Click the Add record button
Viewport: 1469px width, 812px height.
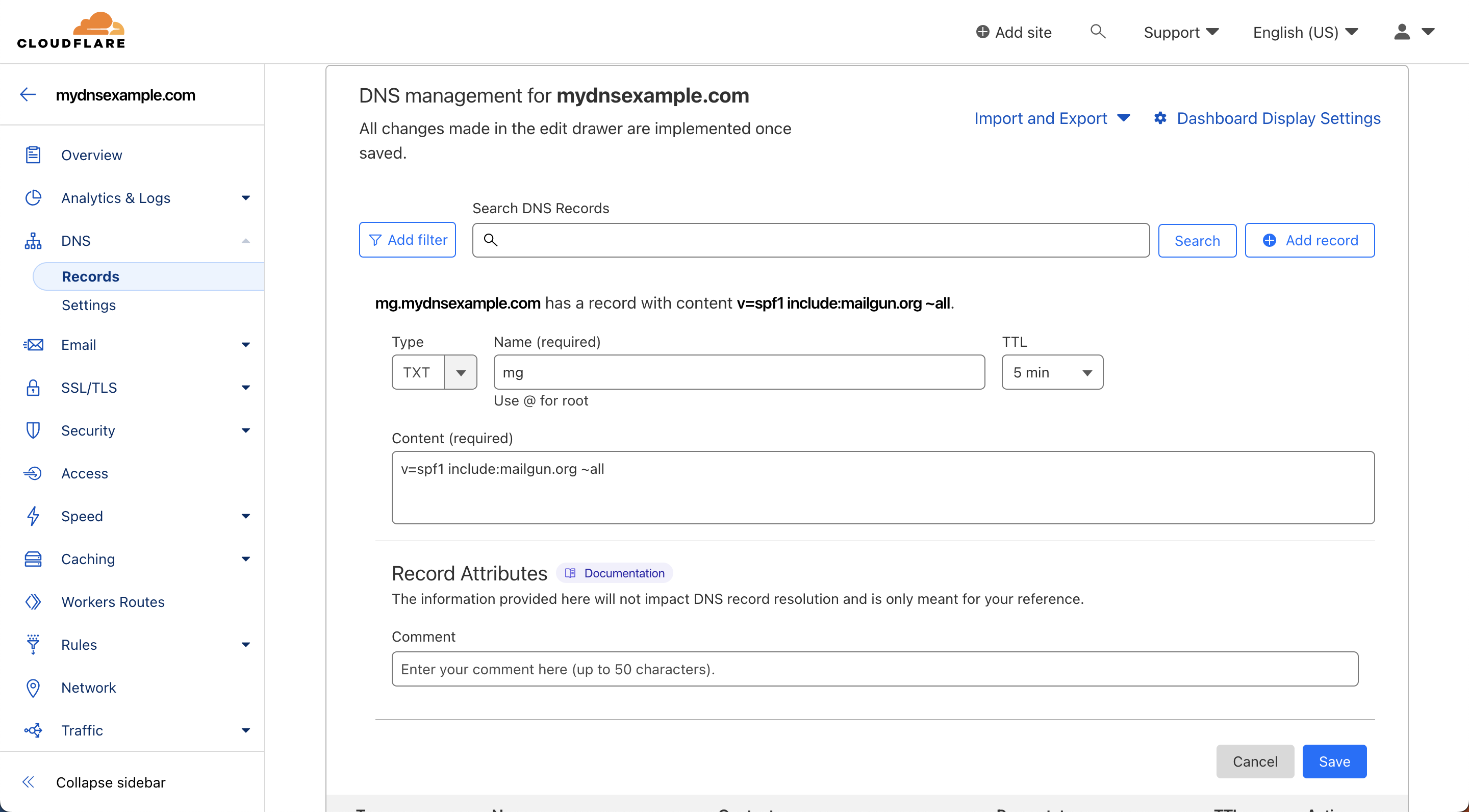coord(1310,240)
